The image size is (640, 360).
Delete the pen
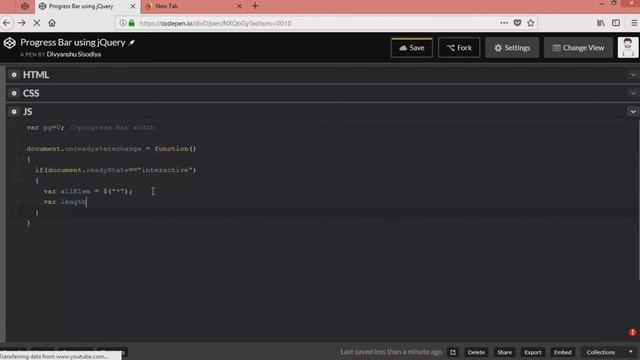476,352
